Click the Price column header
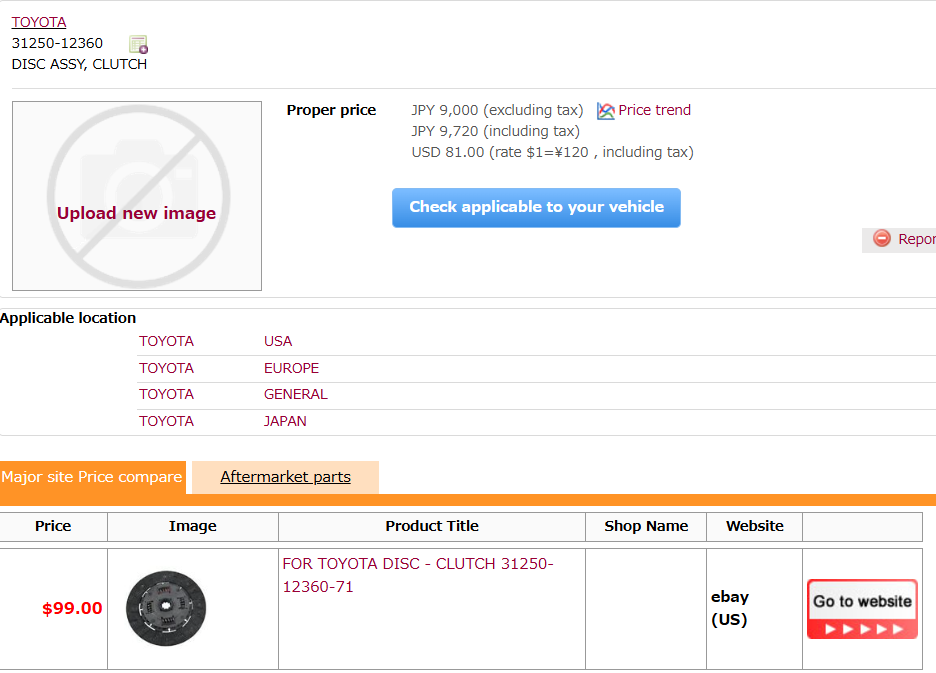The width and height of the screenshot is (936, 673). coord(53,526)
